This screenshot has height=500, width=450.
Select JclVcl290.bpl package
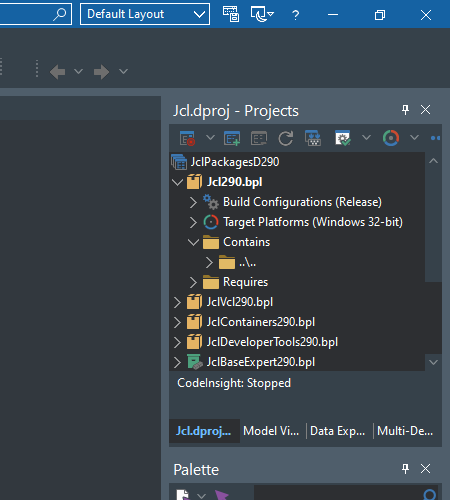tap(240, 302)
